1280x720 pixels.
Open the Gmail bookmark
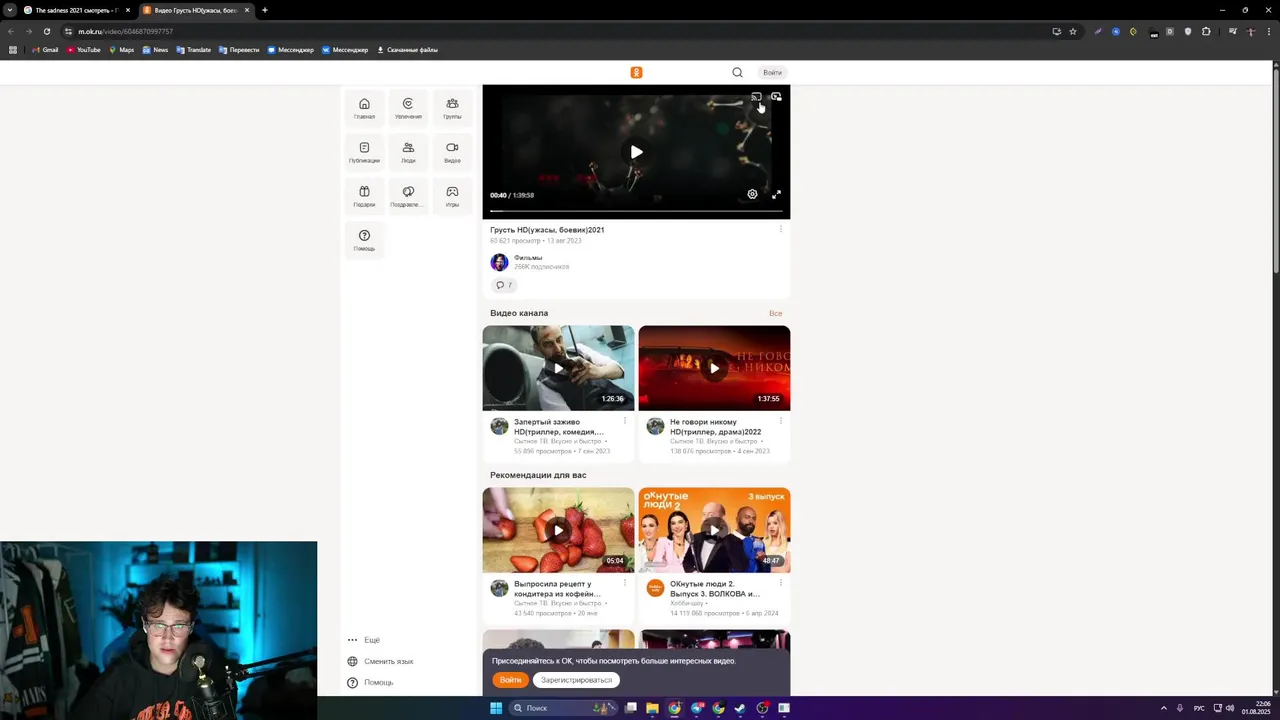[45, 50]
